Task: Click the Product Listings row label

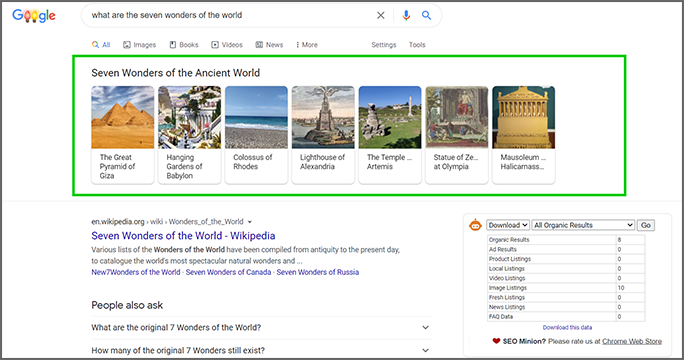Action: click(510, 259)
